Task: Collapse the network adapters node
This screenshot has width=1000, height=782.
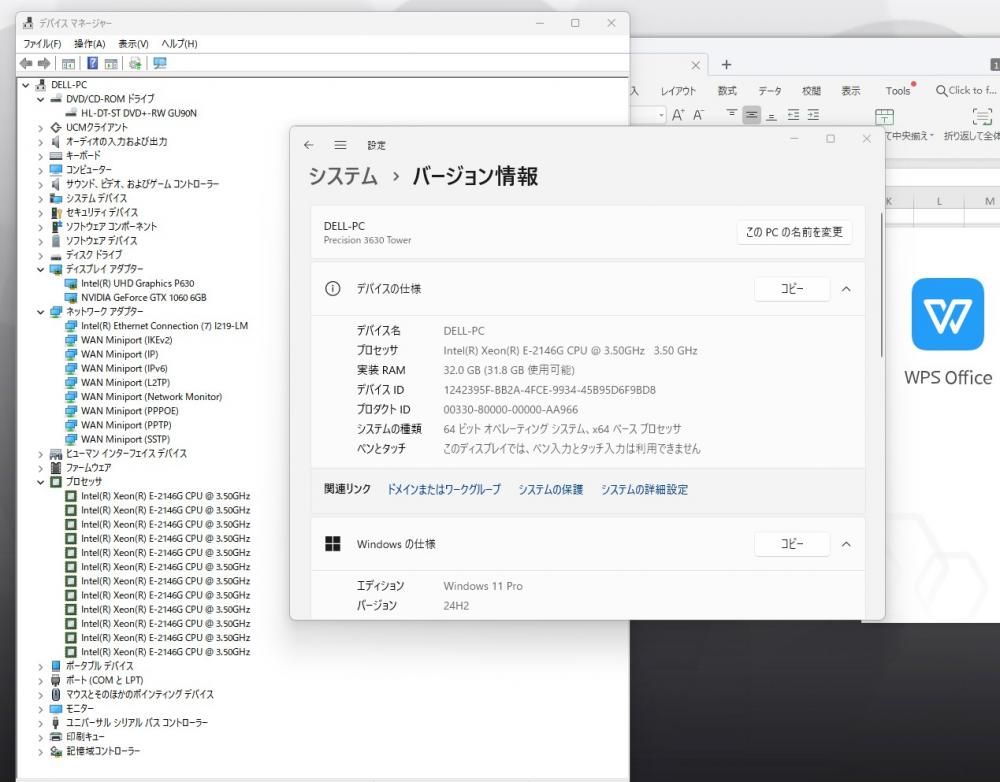Action: point(41,312)
